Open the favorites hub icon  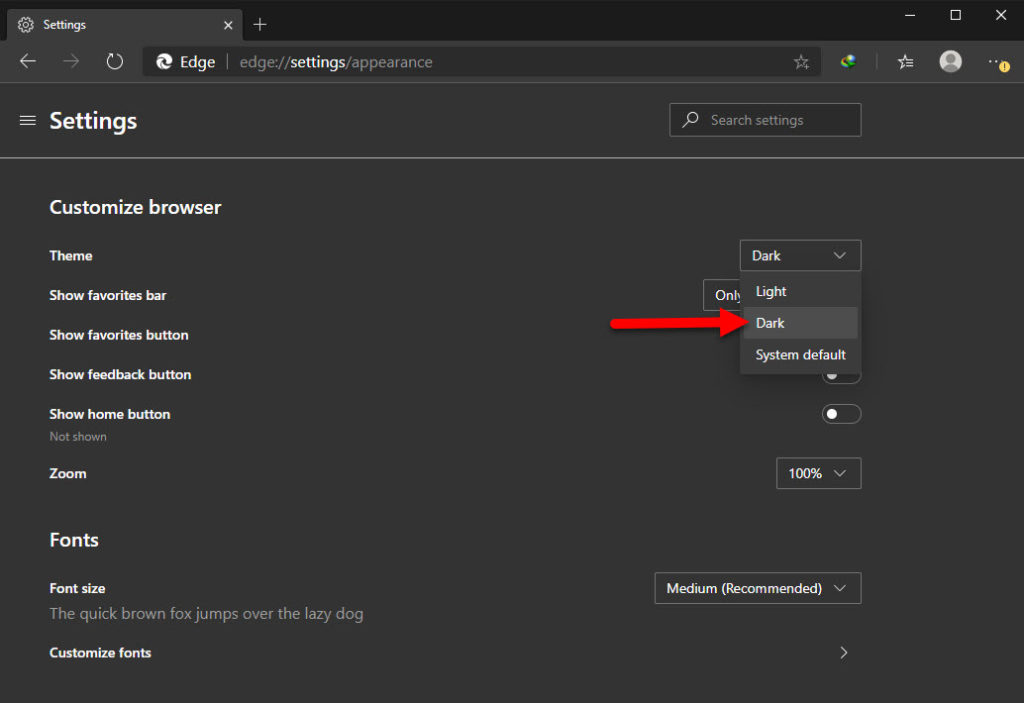(x=905, y=61)
